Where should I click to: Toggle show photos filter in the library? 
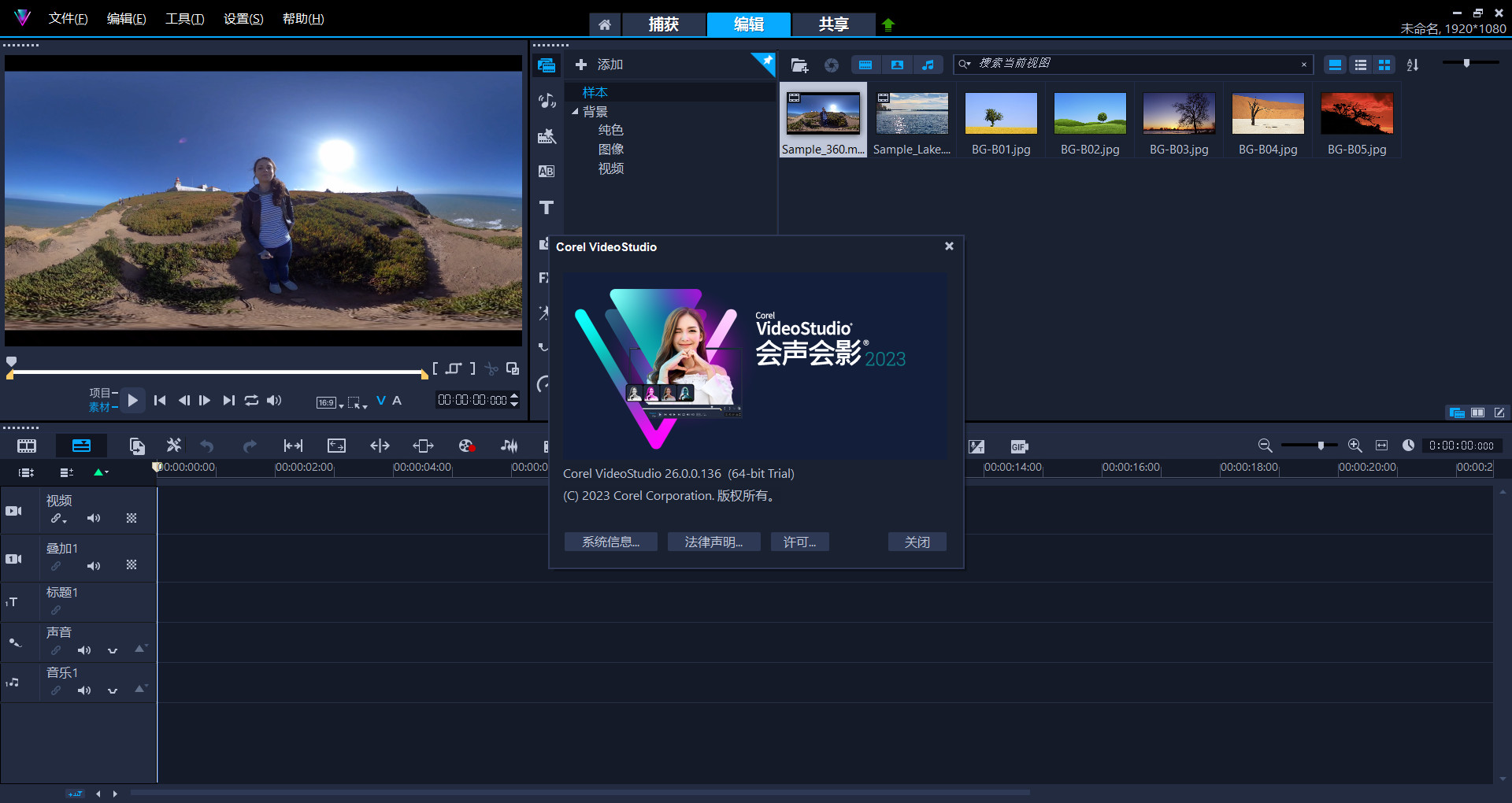tap(897, 65)
